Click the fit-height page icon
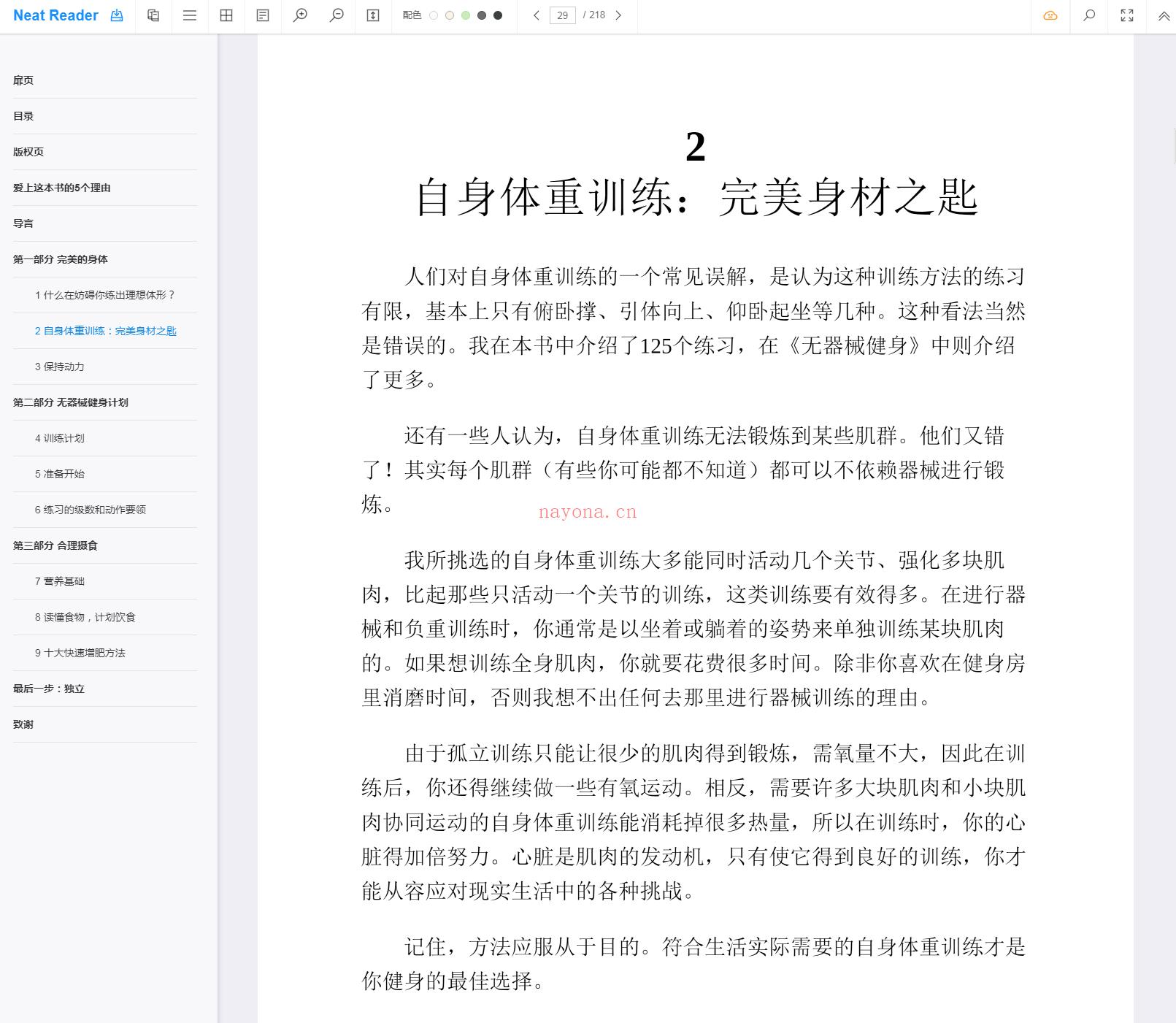 [373, 15]
